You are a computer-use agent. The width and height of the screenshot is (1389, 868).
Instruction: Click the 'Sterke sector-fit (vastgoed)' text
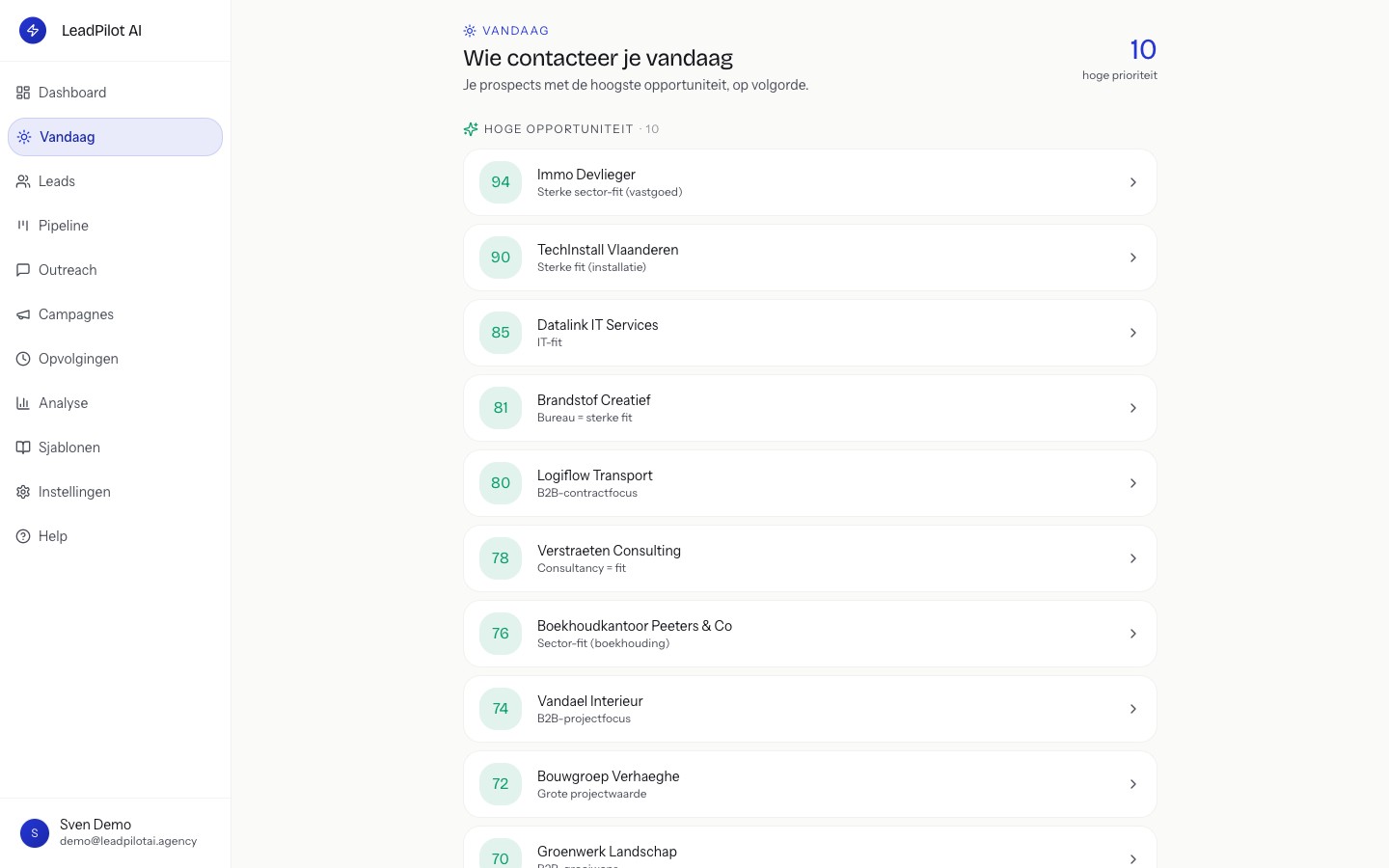pos(610,192)
